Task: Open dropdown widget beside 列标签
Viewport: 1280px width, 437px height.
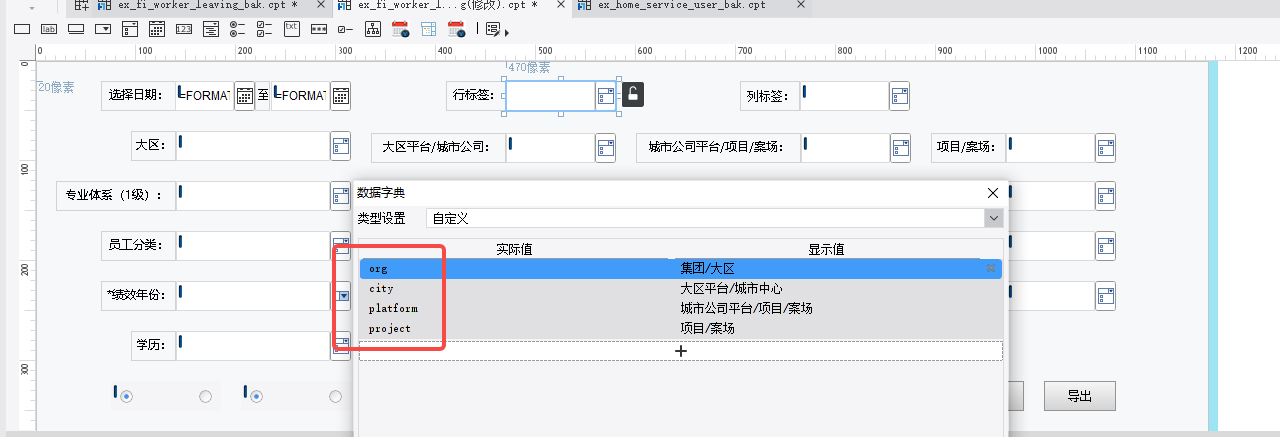Action: (x=900, y=96)
